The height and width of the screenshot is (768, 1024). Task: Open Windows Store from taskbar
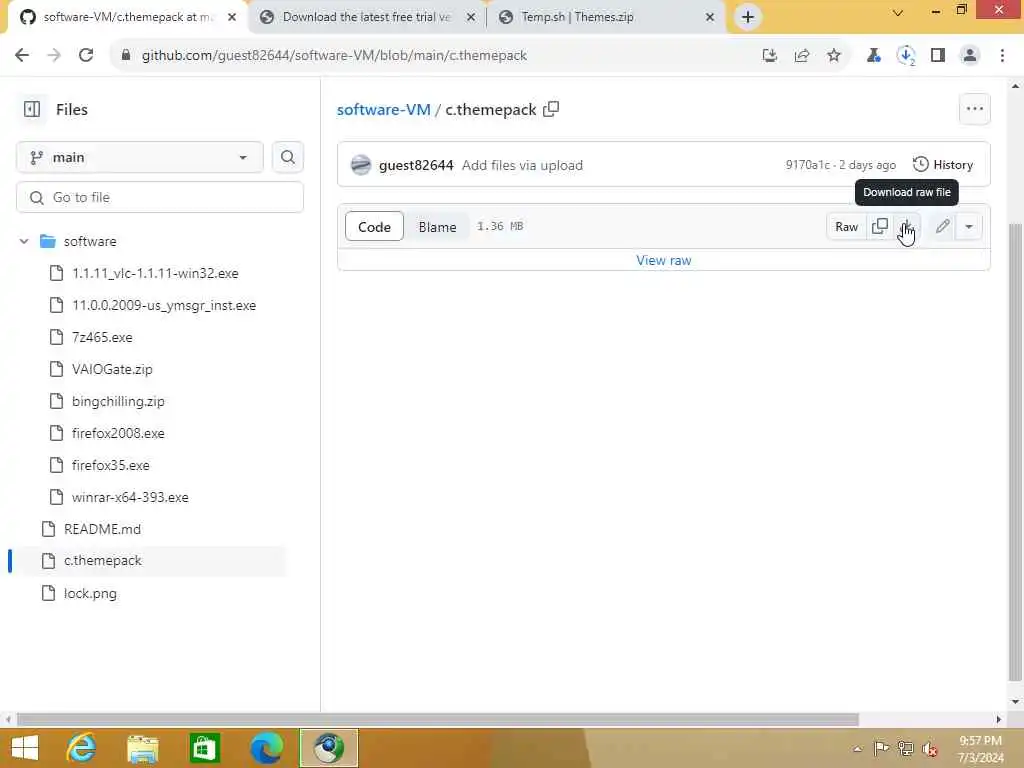[204, 748]
